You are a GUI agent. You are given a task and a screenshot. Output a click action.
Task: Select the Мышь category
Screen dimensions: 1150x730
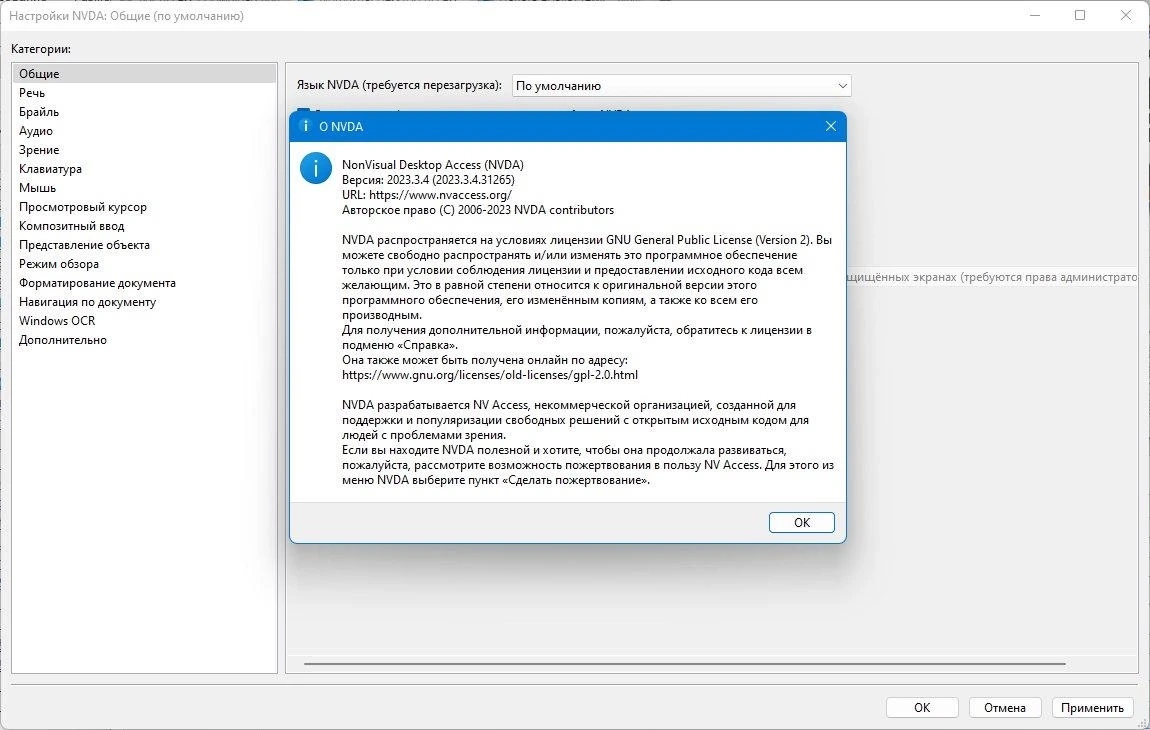pyautogui.click(x=144, y=188)
